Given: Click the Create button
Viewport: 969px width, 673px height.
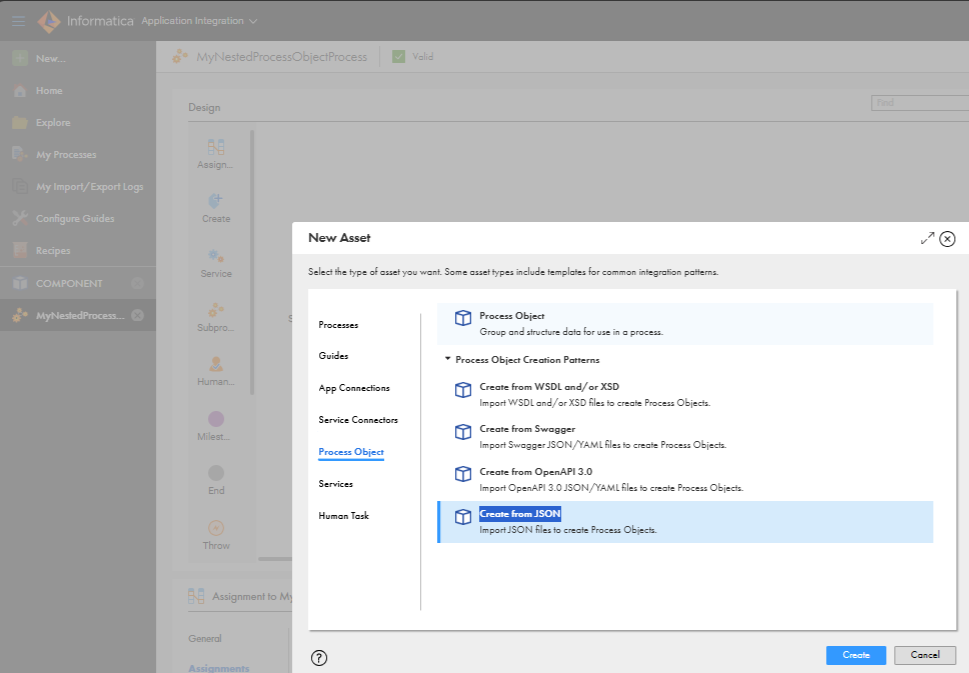Looking at the screenshot, I should click(x=856, y=655).
